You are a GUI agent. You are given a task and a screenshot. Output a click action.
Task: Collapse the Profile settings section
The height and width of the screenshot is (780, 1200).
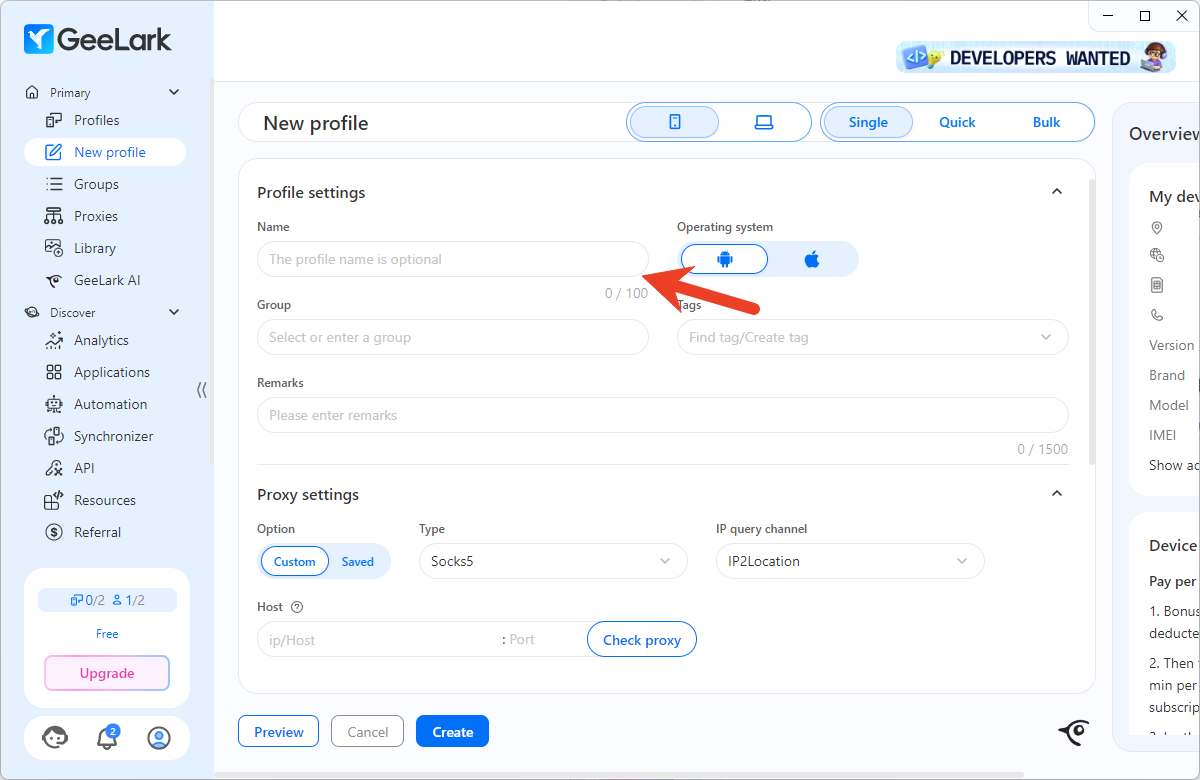tap(1056, 192)
